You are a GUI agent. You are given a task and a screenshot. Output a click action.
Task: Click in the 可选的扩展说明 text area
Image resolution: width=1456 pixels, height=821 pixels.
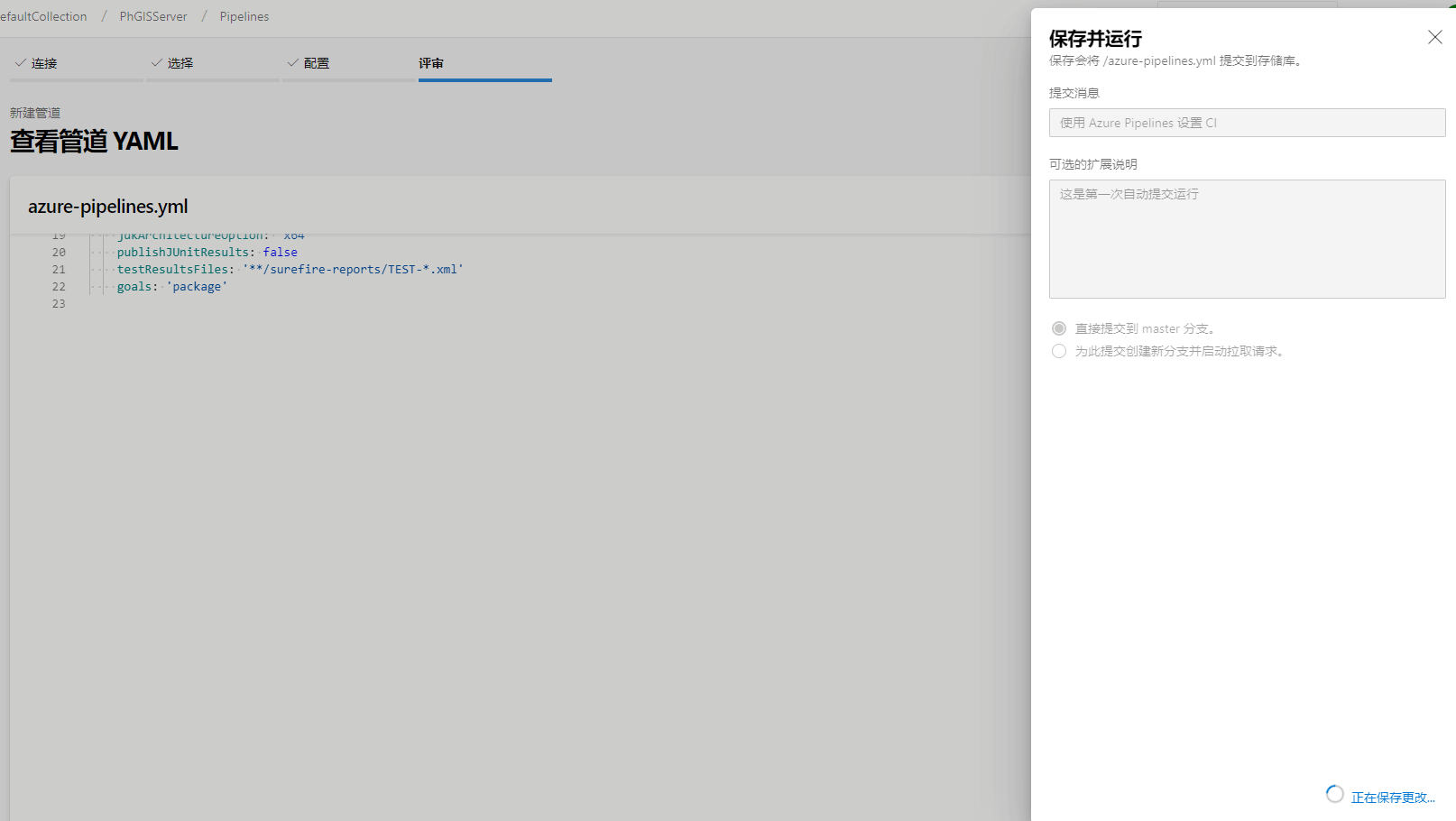click(1247, 239)
